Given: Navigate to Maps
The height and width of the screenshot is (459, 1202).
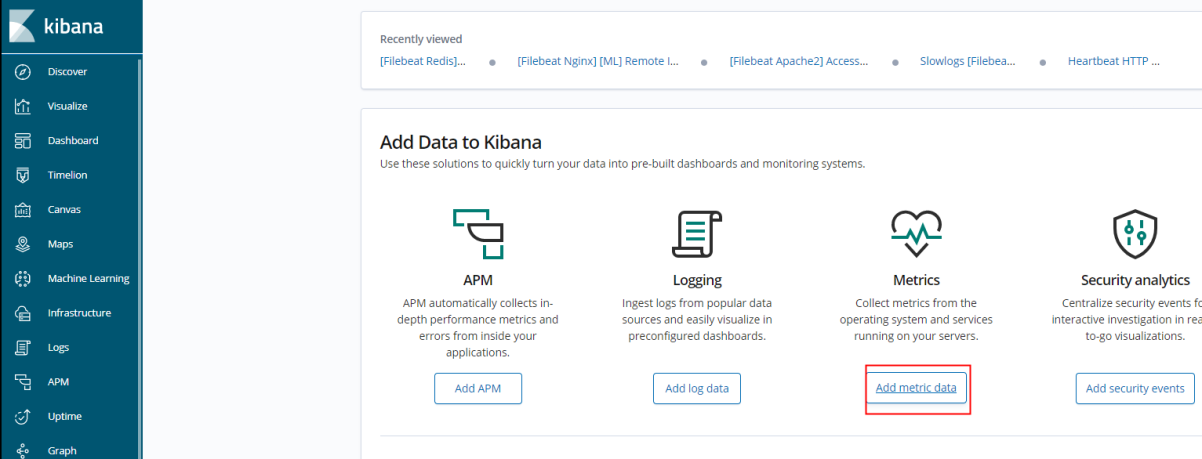Looking at the screenshot, I should click(60, 244).
